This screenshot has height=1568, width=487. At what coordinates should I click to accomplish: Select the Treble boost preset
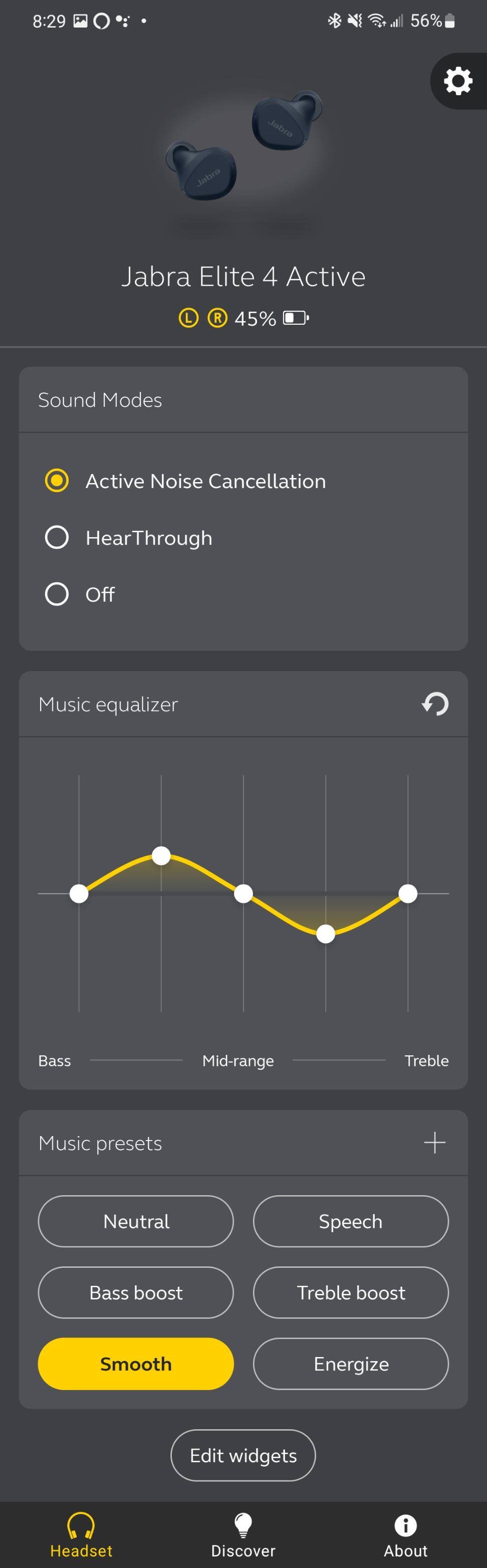351,1292
